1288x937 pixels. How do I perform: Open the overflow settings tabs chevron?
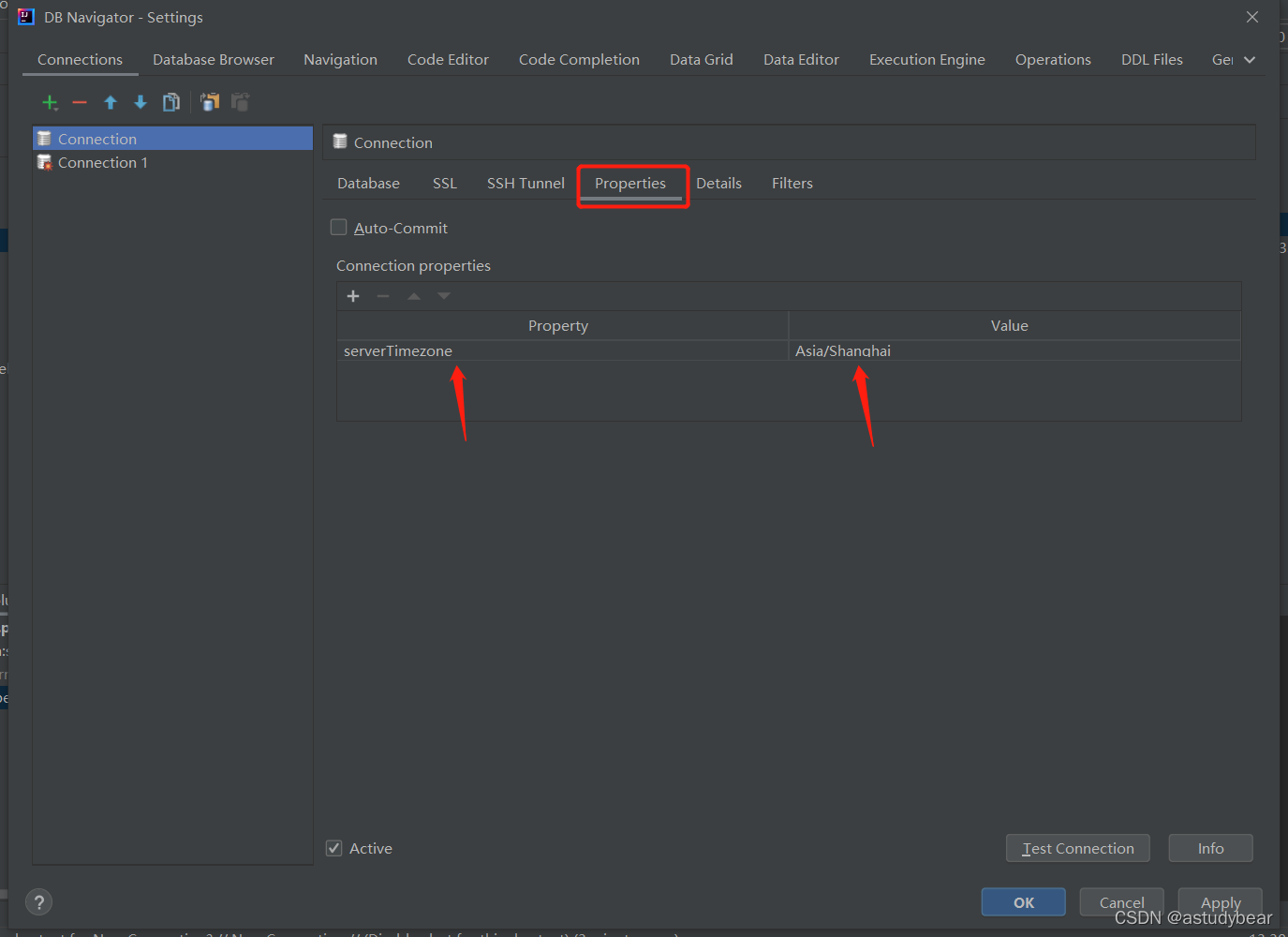click(1250, 59)
